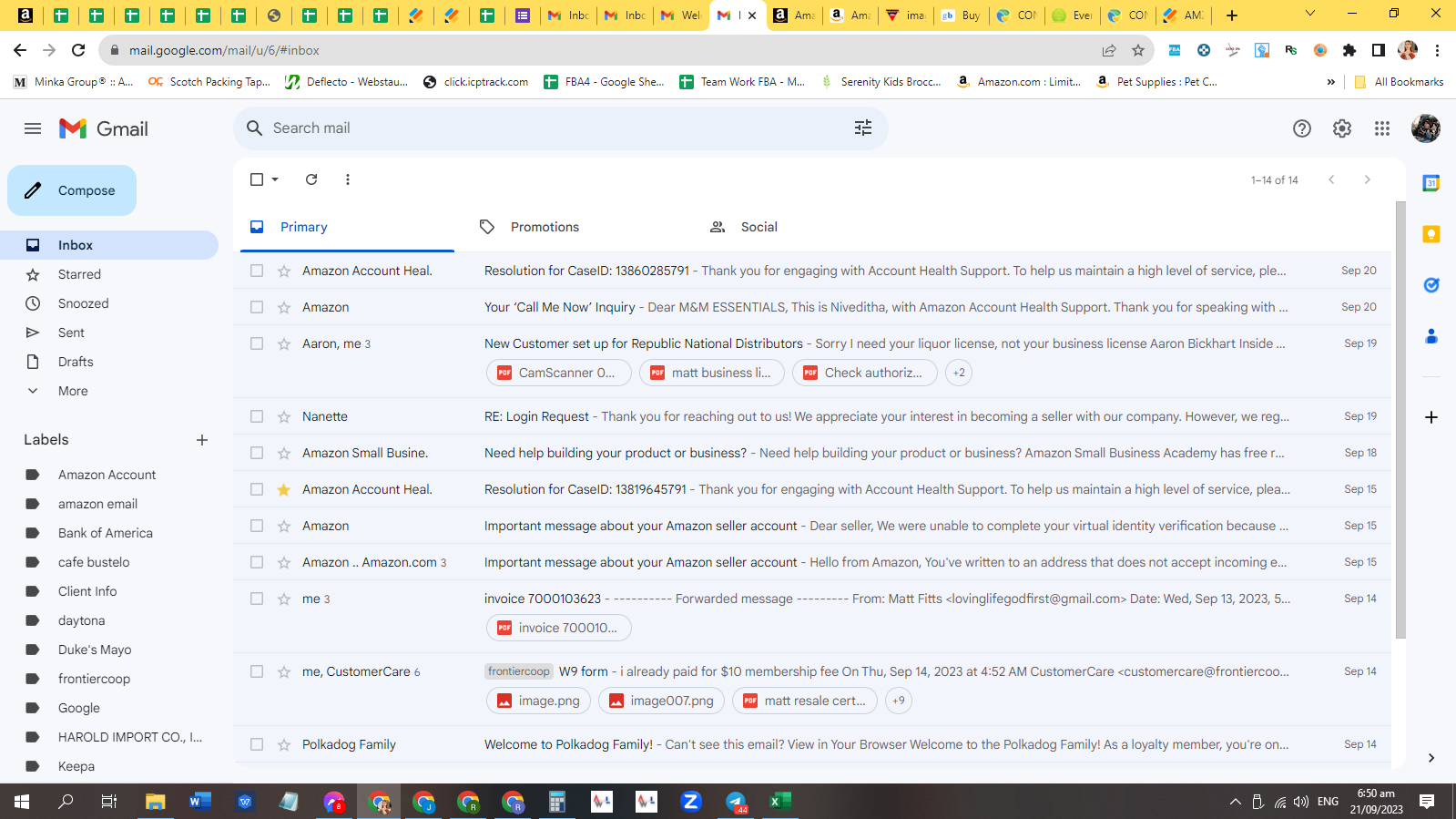This screenshot has width=1456, height=819.
Task: Tick the checkbox for Nanette email
Action: click(x=257, y=416)
